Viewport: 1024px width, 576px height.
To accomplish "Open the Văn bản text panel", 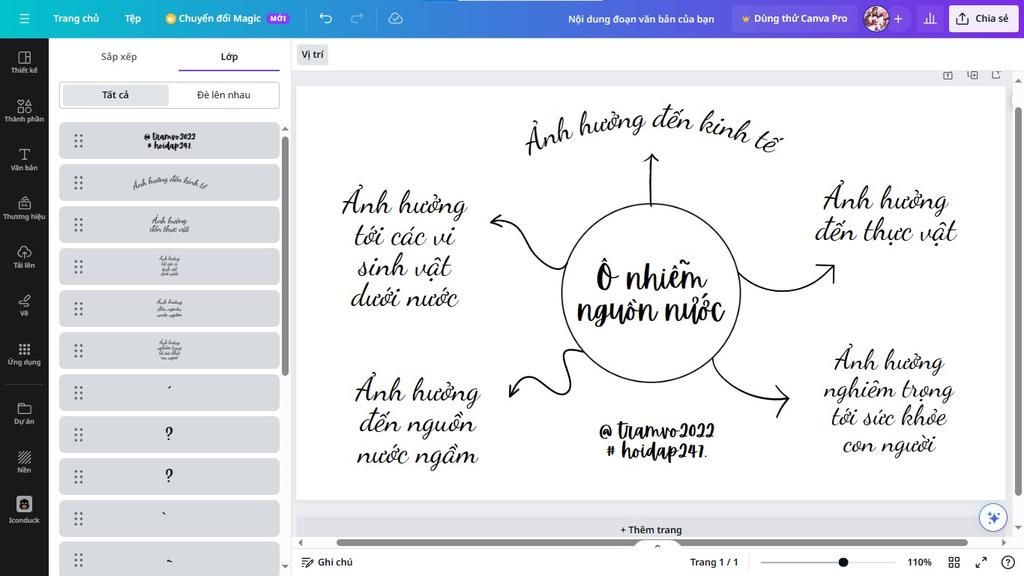I will [24, 159].
